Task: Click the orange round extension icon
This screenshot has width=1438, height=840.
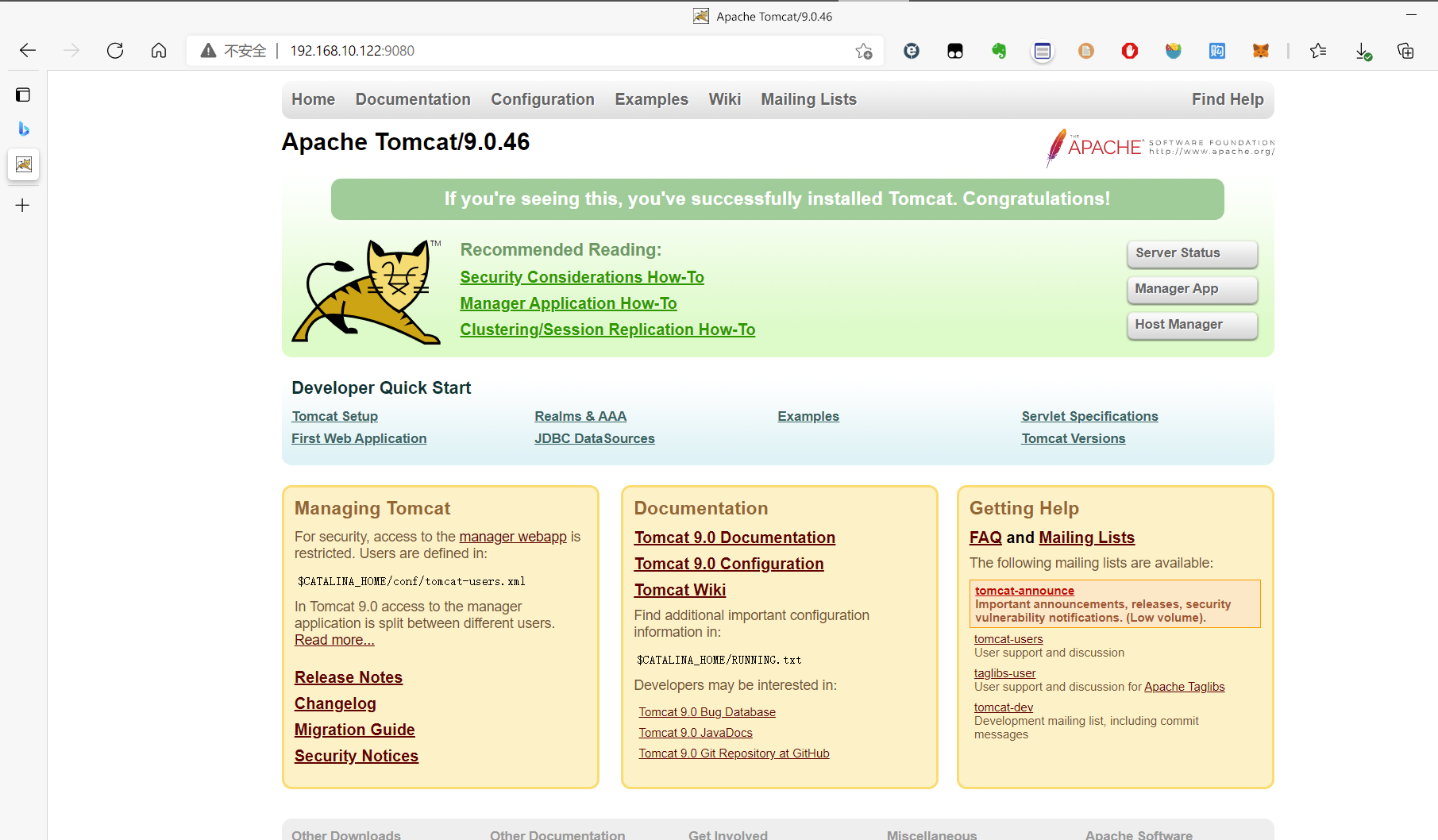Action: pyautogui.click(x=1086, y=51)
